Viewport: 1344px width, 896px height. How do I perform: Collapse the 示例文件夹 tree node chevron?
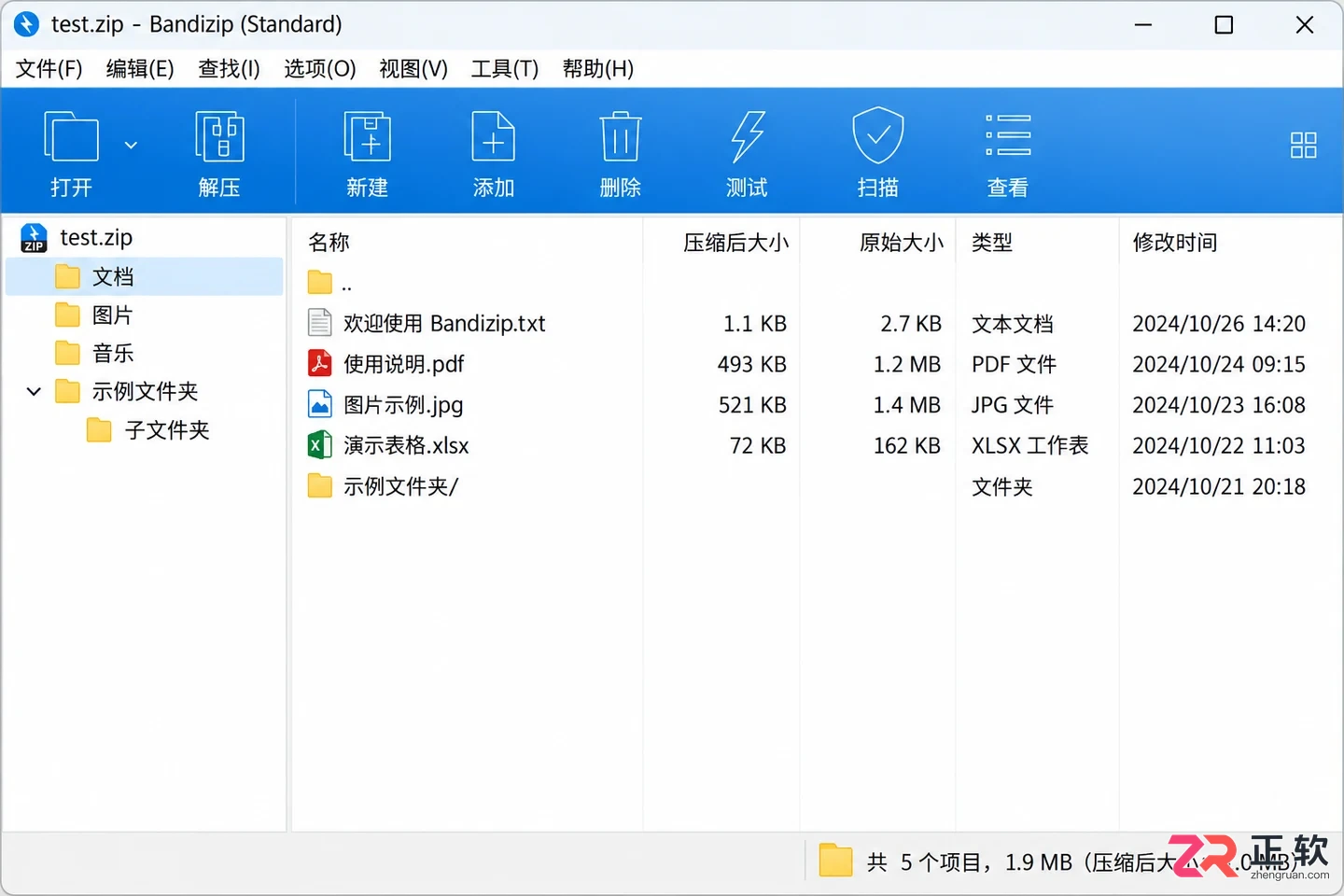coord(34,392)
